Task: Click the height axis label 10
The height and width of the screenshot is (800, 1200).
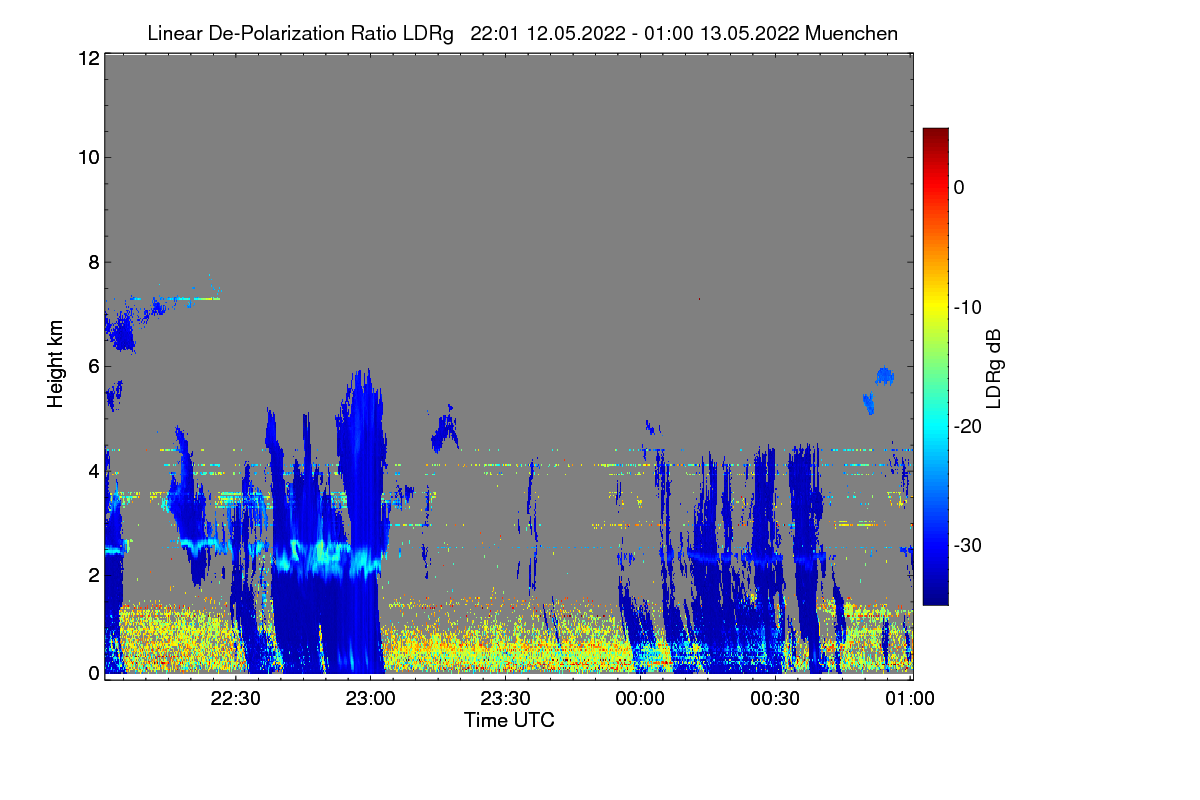Action: [x=88, y=157]
